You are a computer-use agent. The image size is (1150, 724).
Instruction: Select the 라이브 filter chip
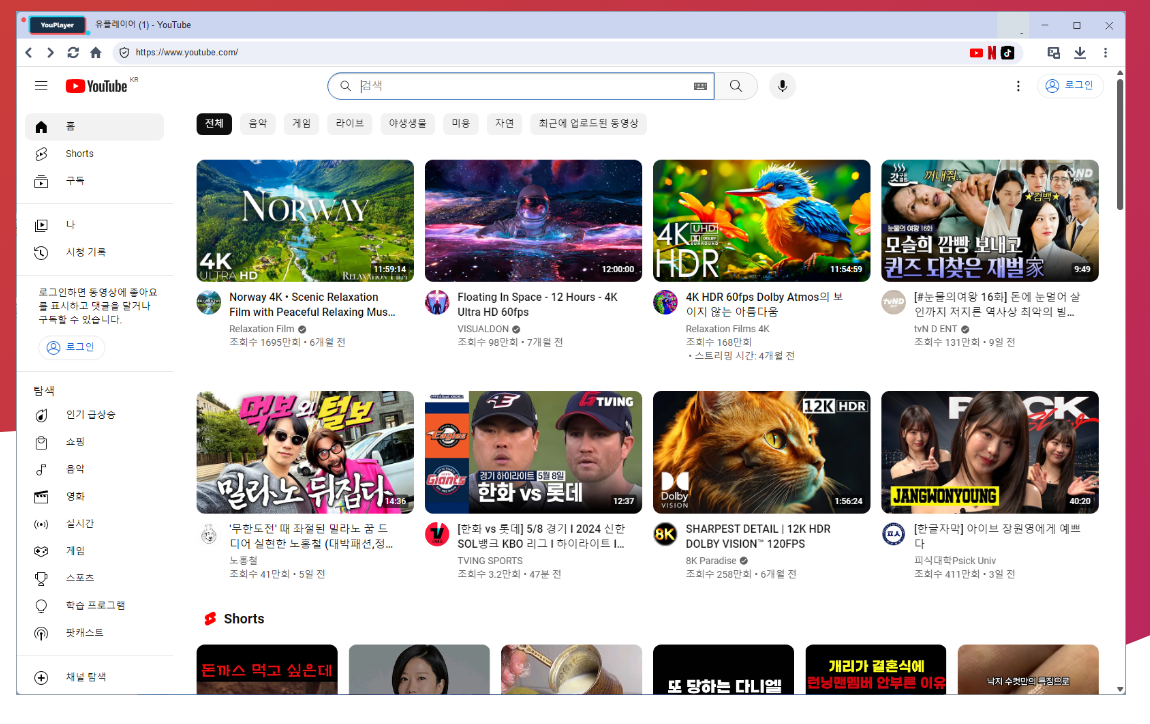350,124
